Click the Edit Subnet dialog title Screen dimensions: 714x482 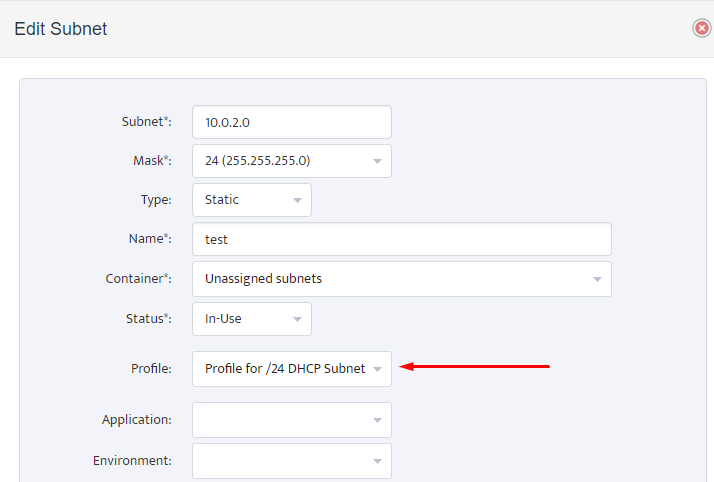[x=61, y=29]
